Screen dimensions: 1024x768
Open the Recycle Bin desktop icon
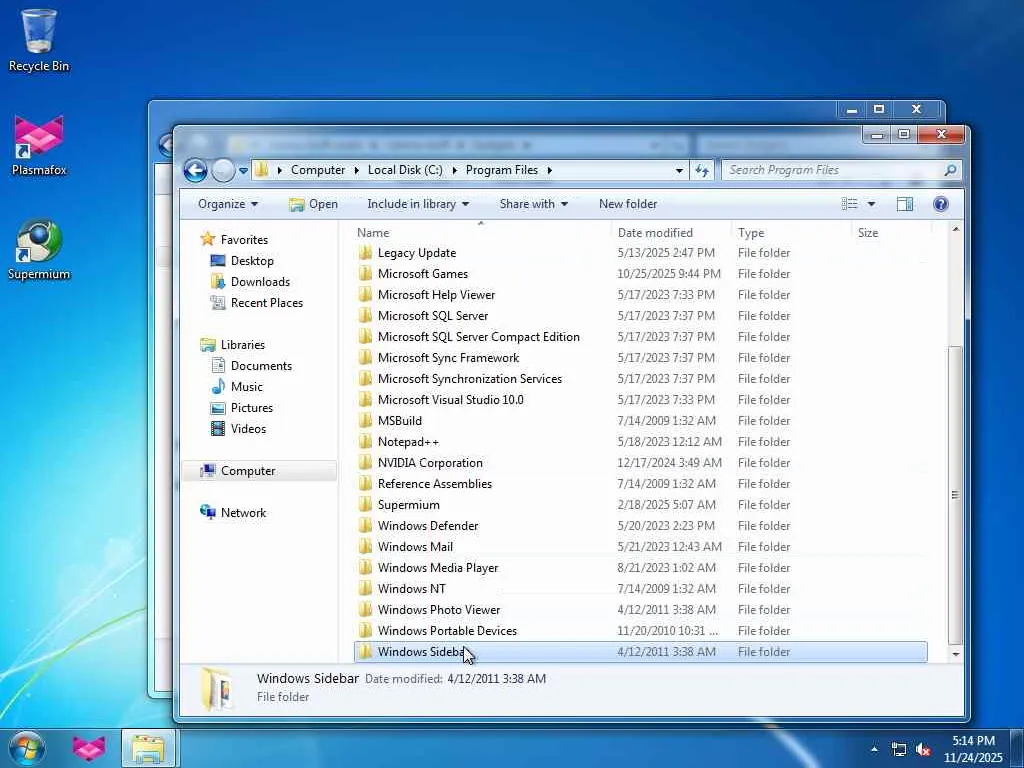pyautogui.click(x=39, y=39)
